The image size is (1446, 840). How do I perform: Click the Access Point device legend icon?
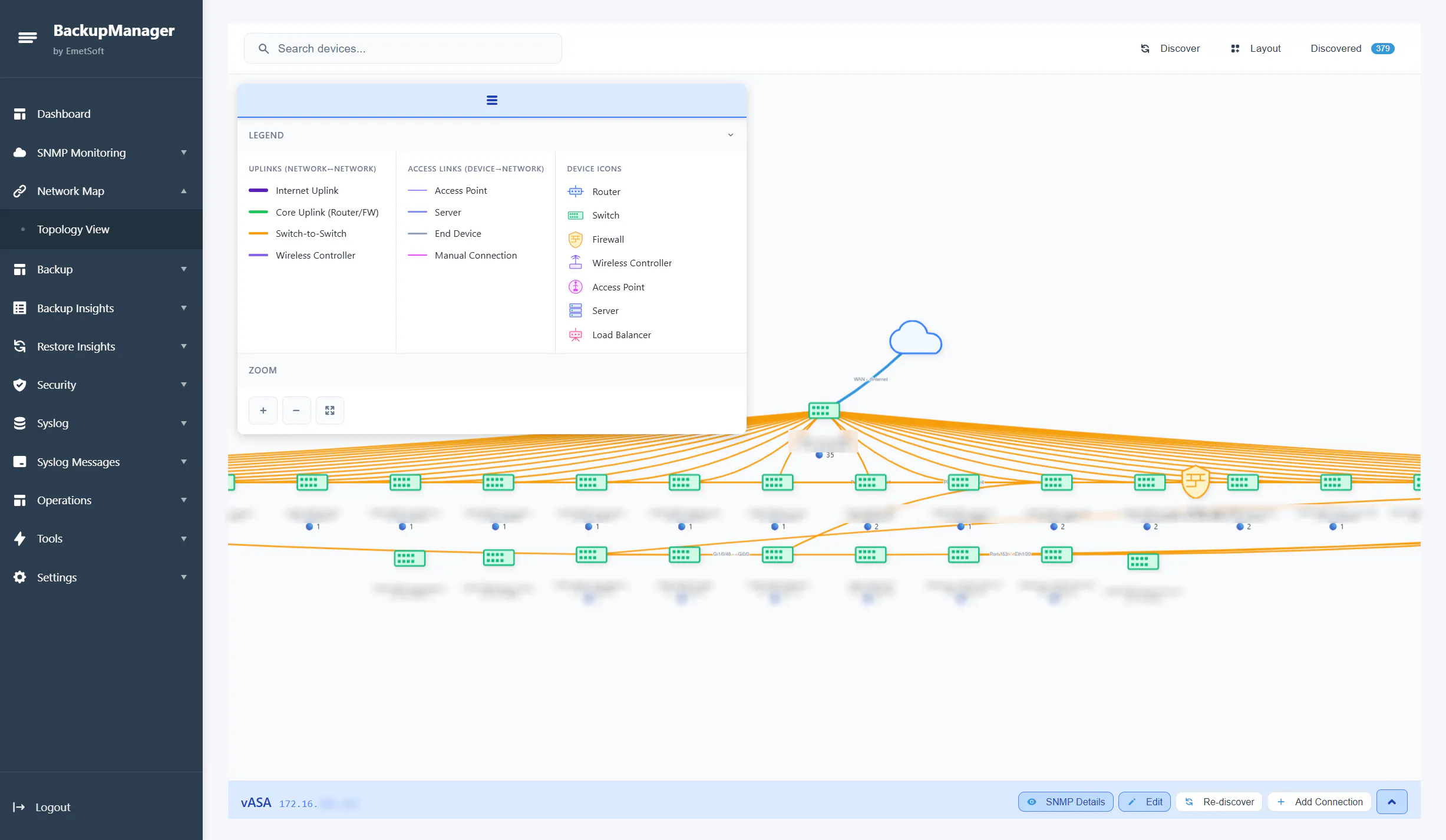[575, 287]
